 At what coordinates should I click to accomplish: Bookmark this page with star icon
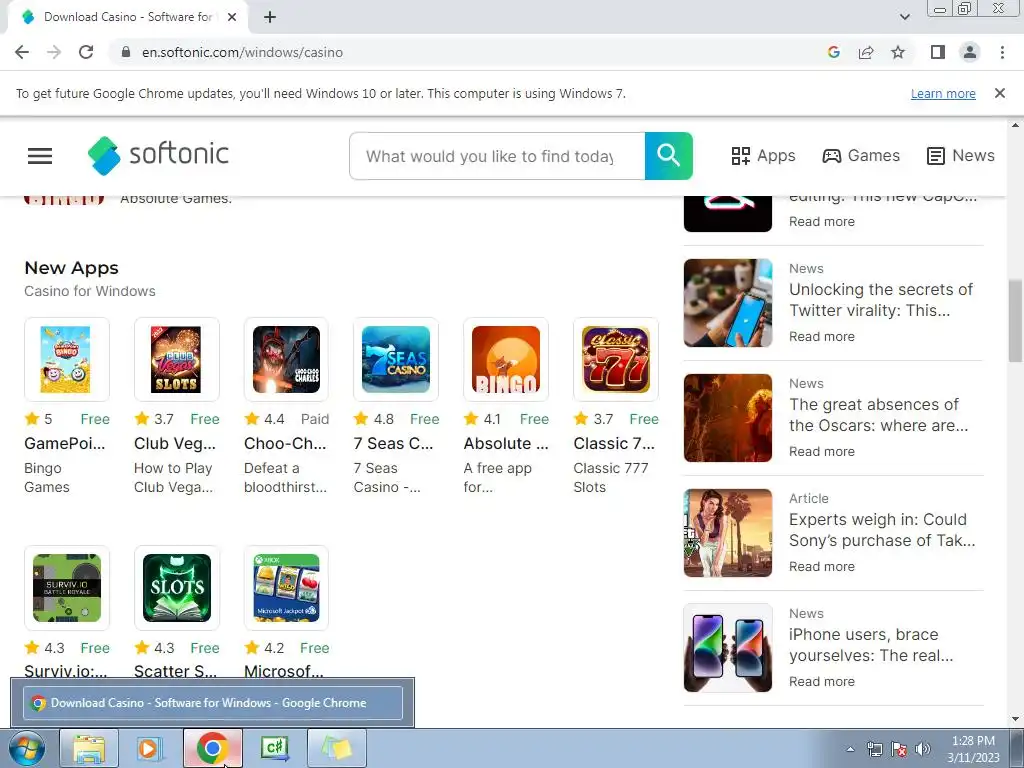898,52
